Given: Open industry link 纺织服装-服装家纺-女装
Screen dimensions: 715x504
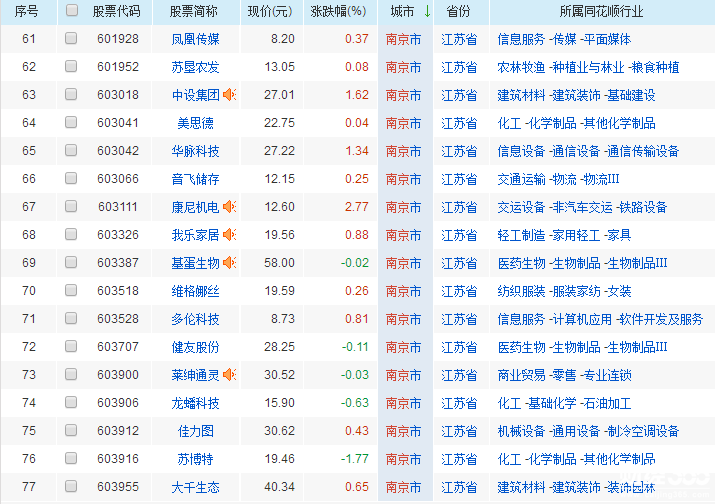Looking at the screenshot, I should coord(564,291).
